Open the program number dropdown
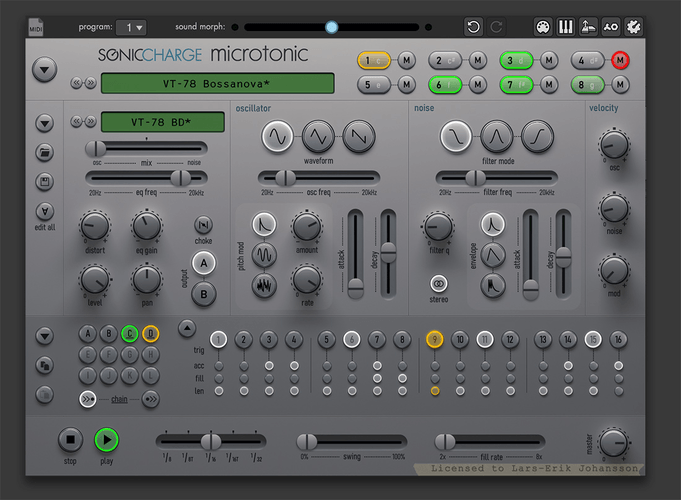Screen dimensions: 681x500 pyautogui.click(x=131, y=27)
